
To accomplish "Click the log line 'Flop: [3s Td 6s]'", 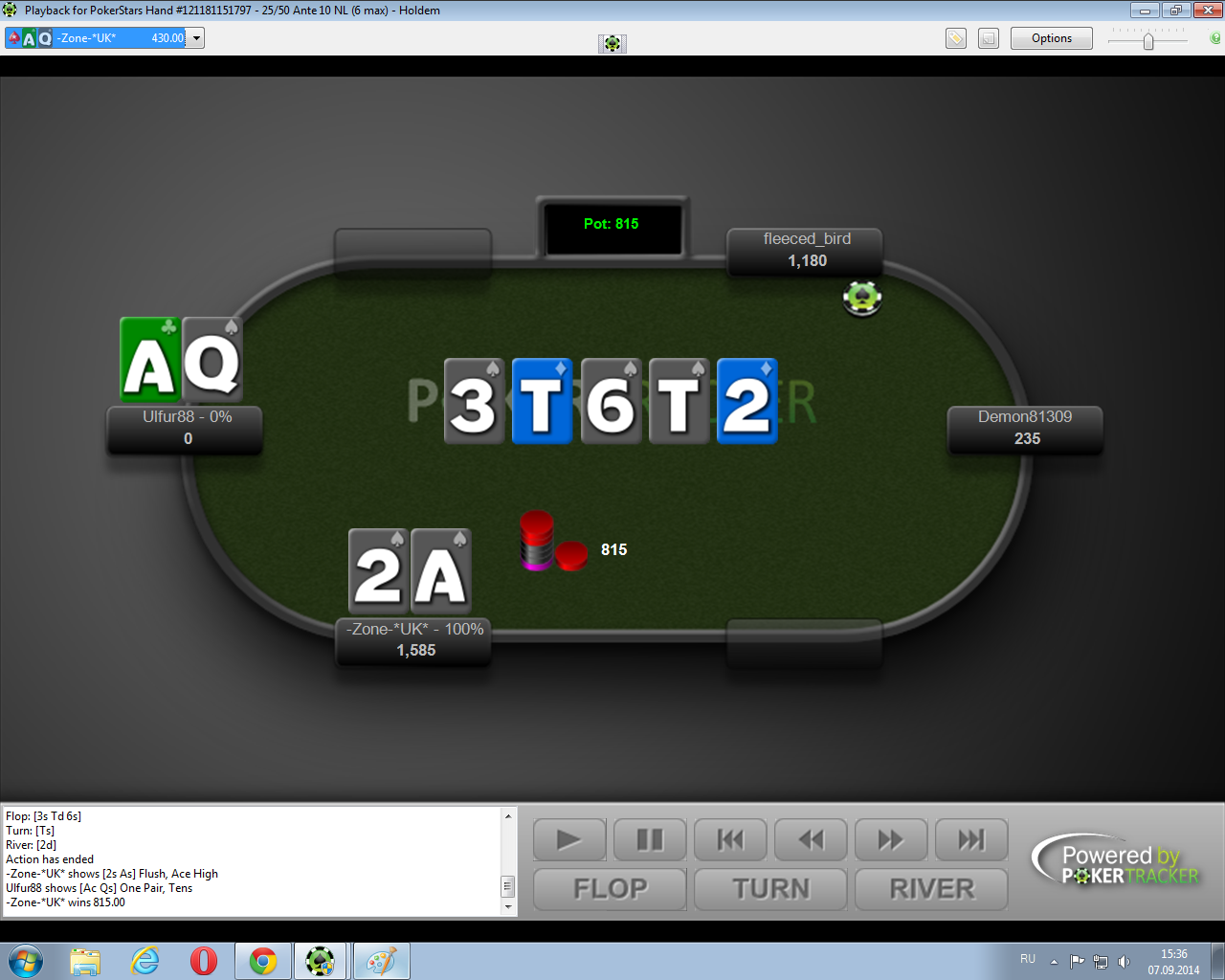I will tap(43, 816).
